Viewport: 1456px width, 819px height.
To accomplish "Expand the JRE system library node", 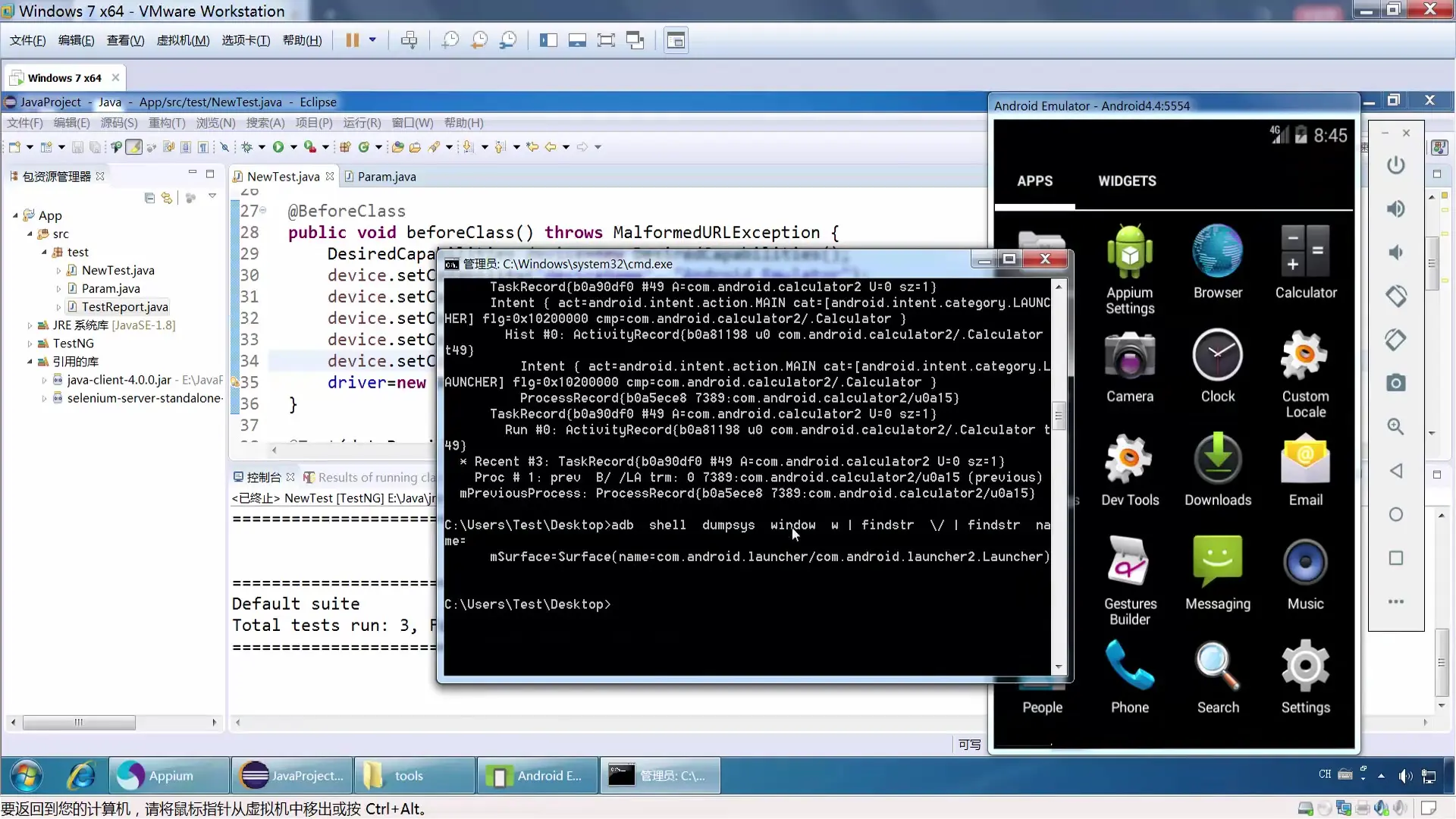I will pos(30,325).
